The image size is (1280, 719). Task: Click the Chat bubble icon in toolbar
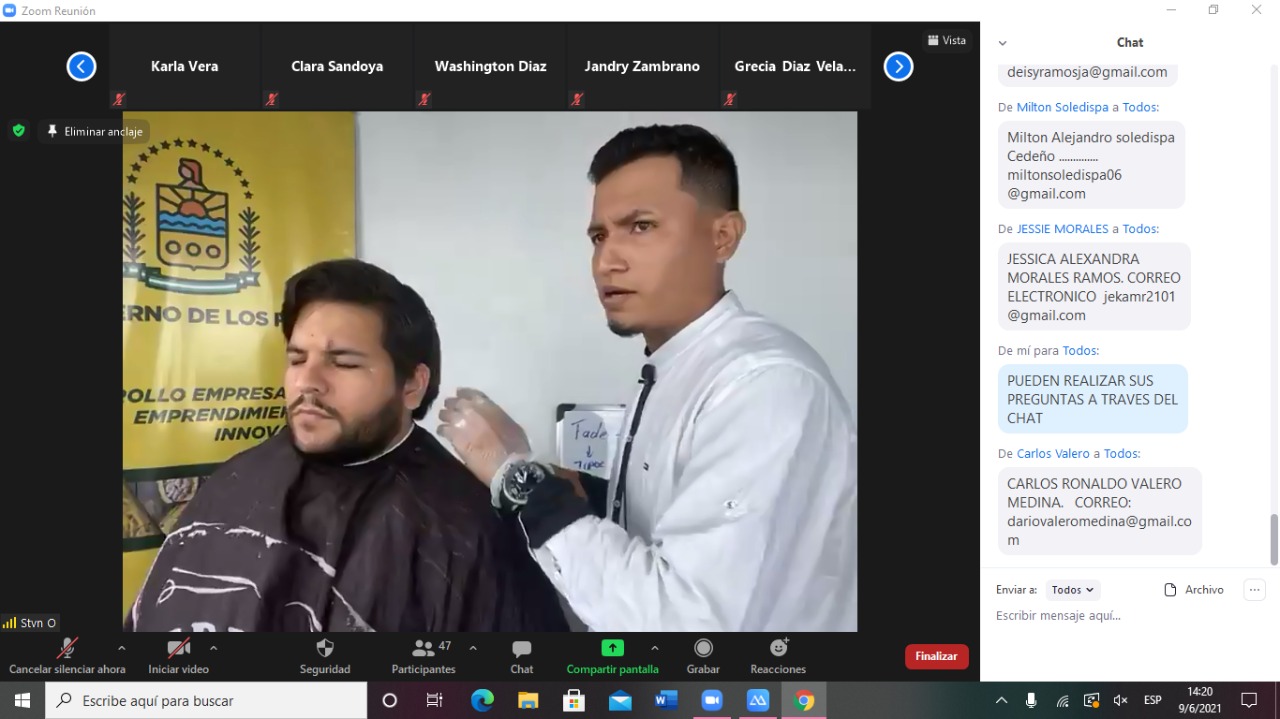pyautogui.click(x=522, y=649)
